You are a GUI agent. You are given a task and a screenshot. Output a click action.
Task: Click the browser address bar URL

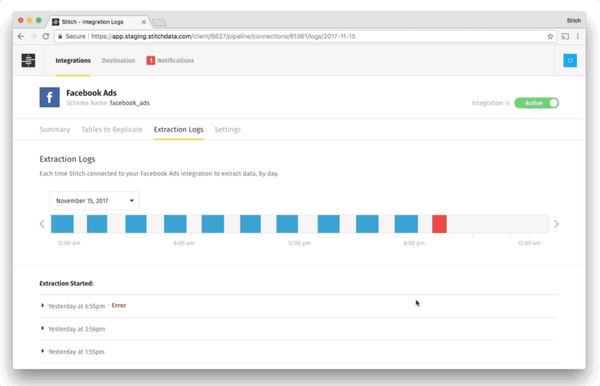click(223, 36)
